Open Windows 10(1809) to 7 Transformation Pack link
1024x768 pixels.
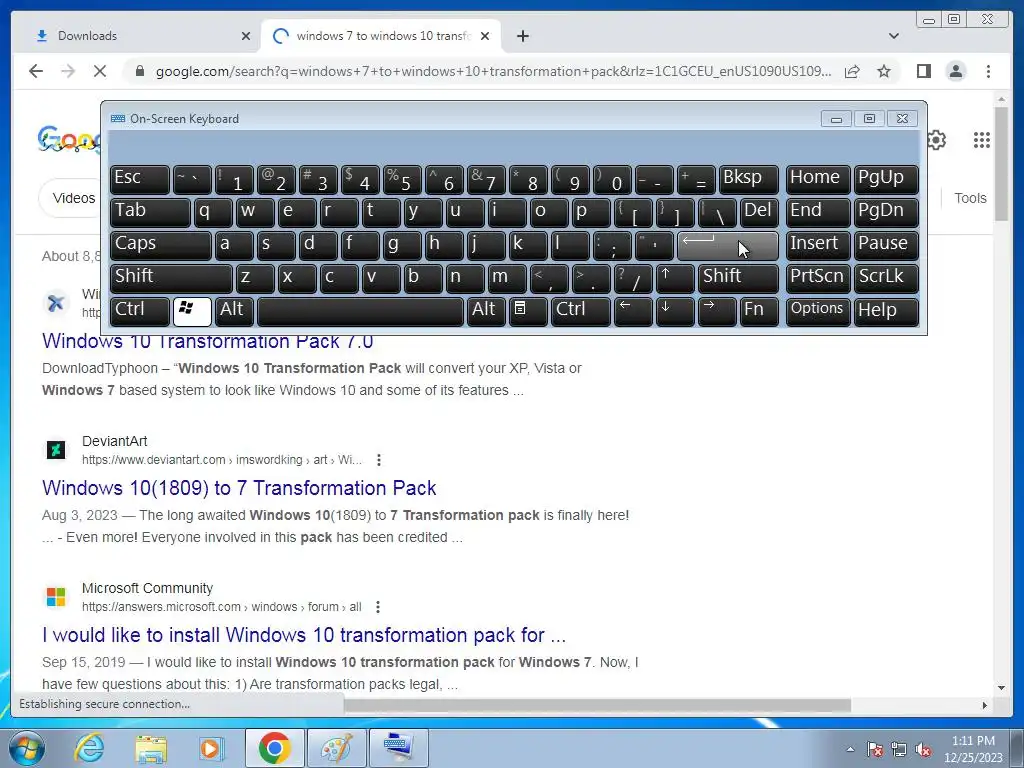coord(239,488)
